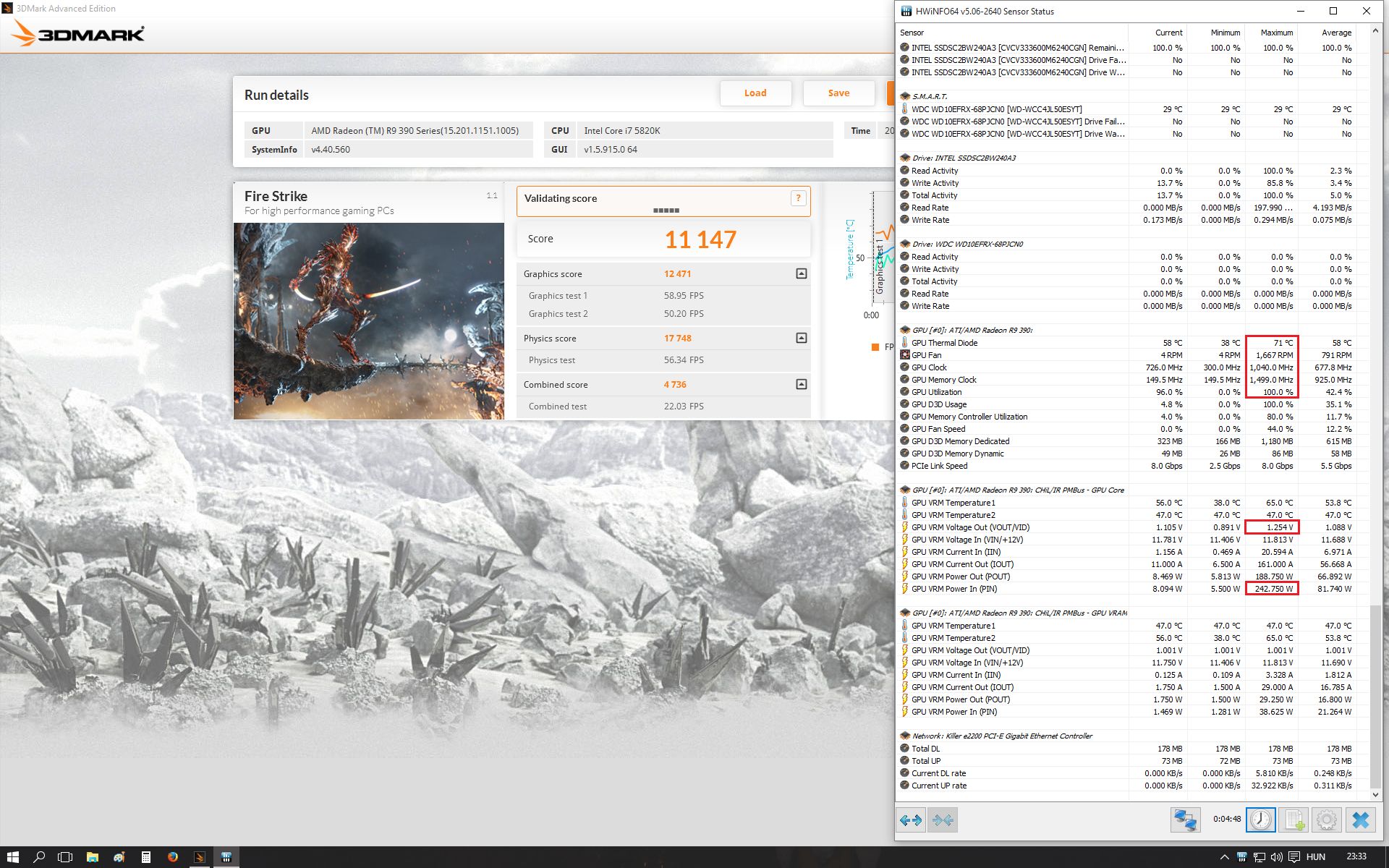
Task: Open Calculator from taskbar
Action: [x=146, y=857]
